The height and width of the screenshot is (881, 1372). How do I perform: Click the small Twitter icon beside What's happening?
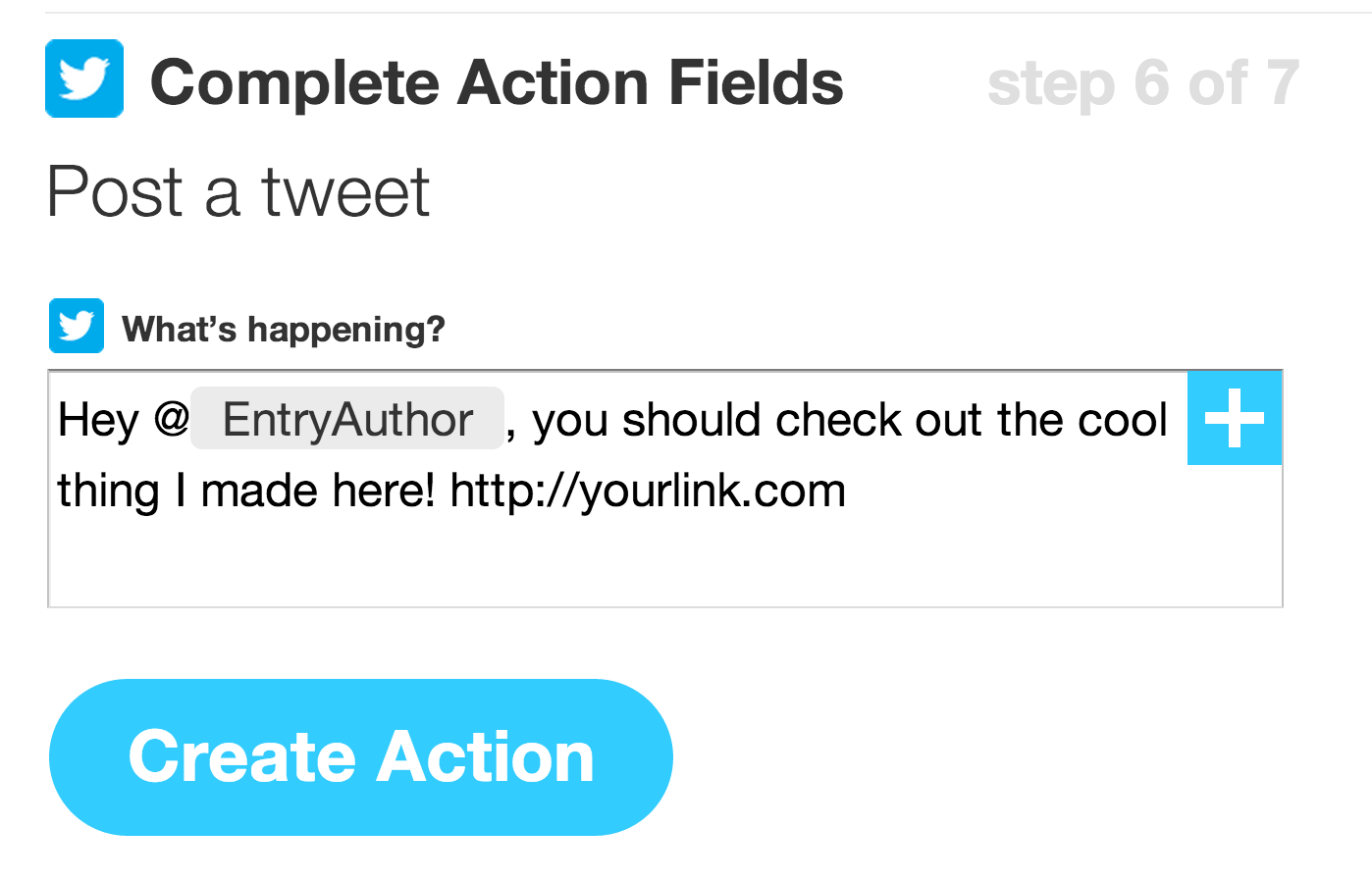(x=77, y=326)
